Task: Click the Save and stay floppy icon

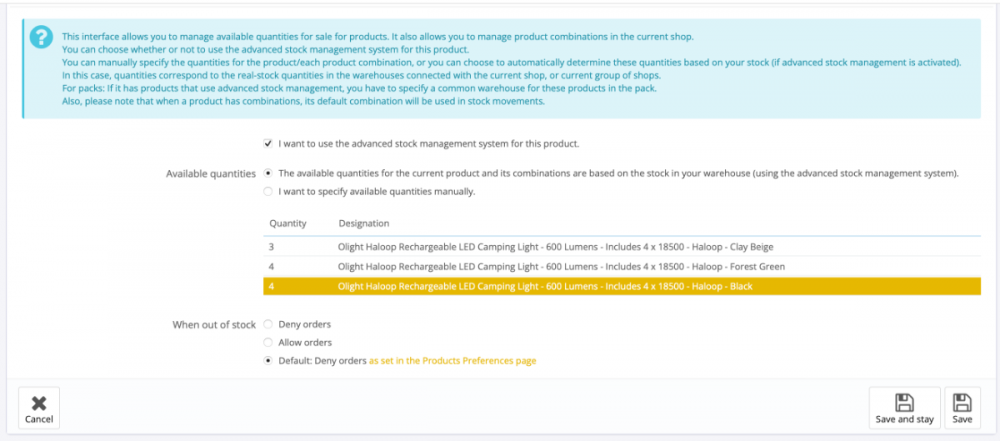Action: tap(904, 402)
